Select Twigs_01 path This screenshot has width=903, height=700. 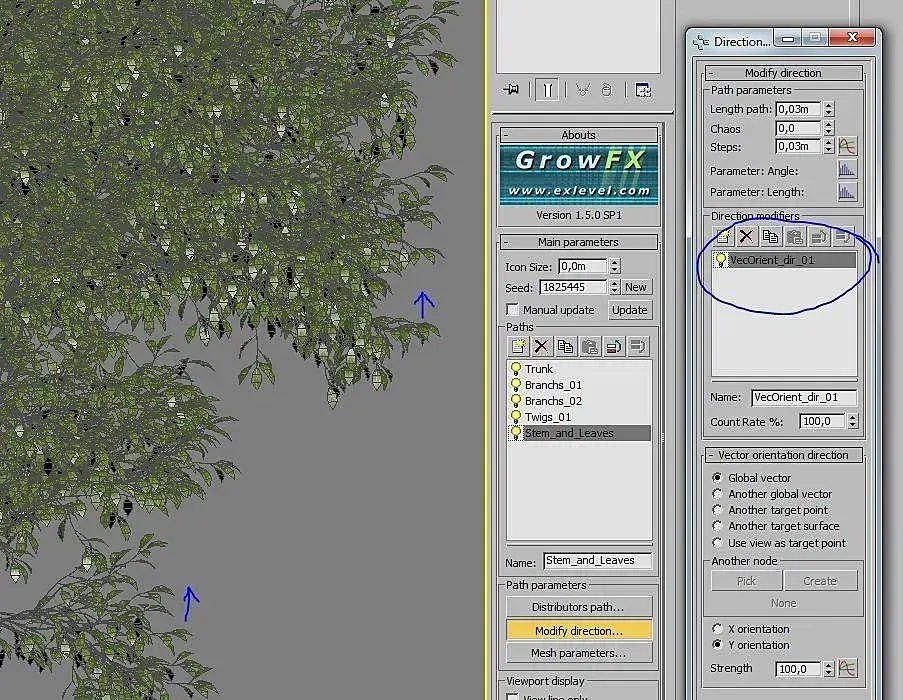579,417
